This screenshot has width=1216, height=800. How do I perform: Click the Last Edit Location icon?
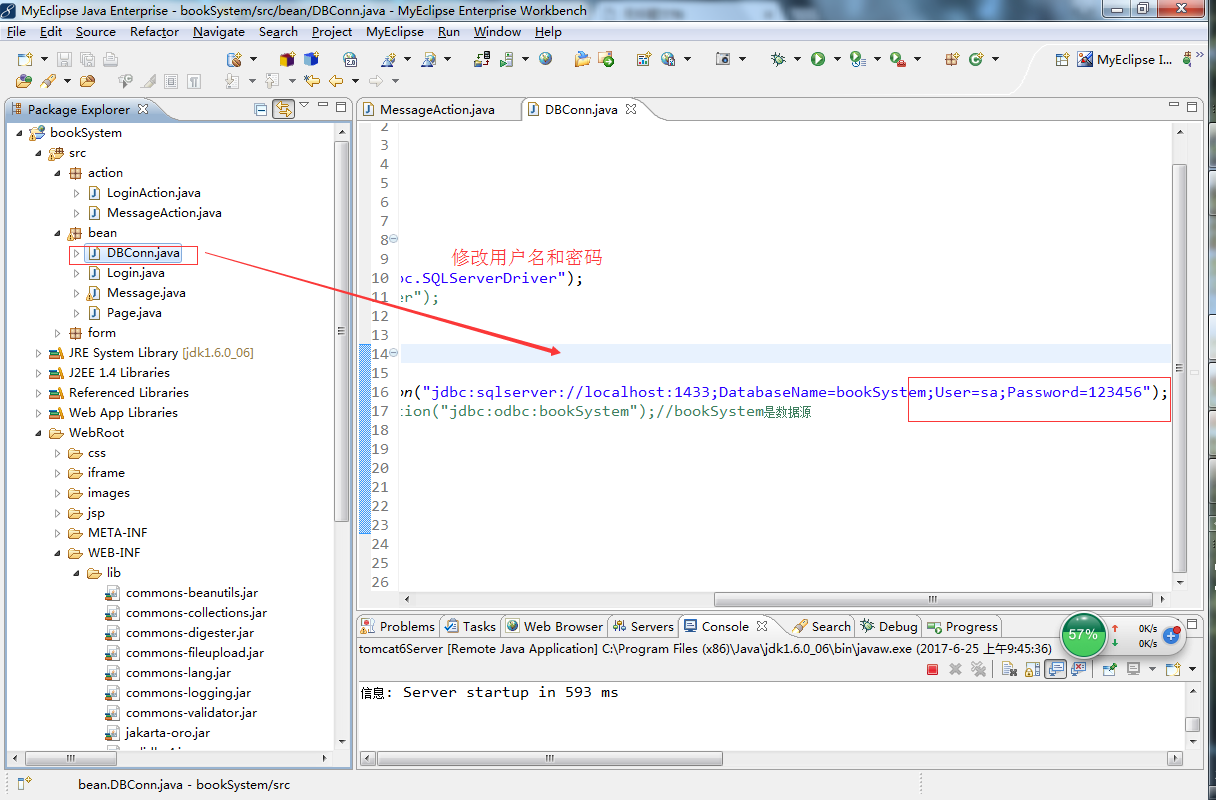[x=312, y=81]
